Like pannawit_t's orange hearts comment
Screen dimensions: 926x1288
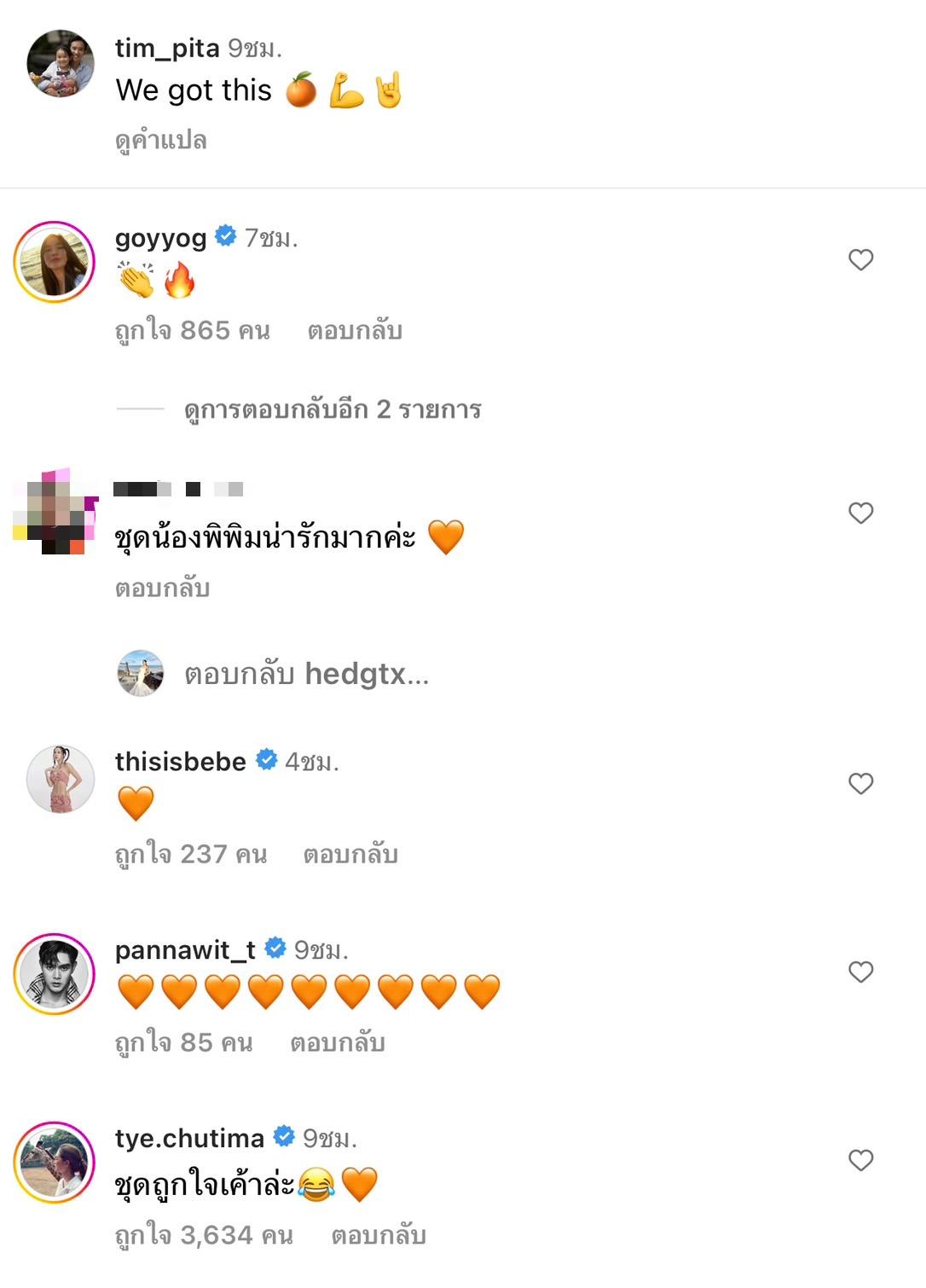tap(860, 972)
